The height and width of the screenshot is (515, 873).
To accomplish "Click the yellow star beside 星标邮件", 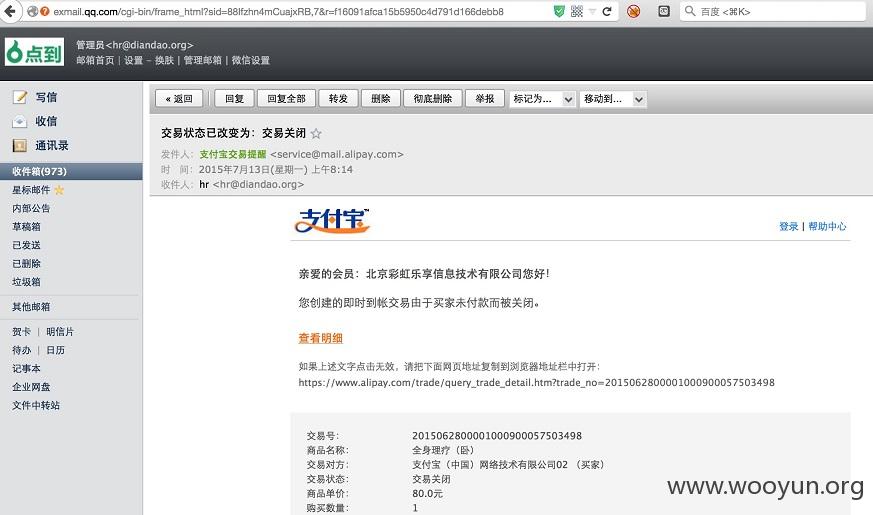I will click(x=59, y=190).
